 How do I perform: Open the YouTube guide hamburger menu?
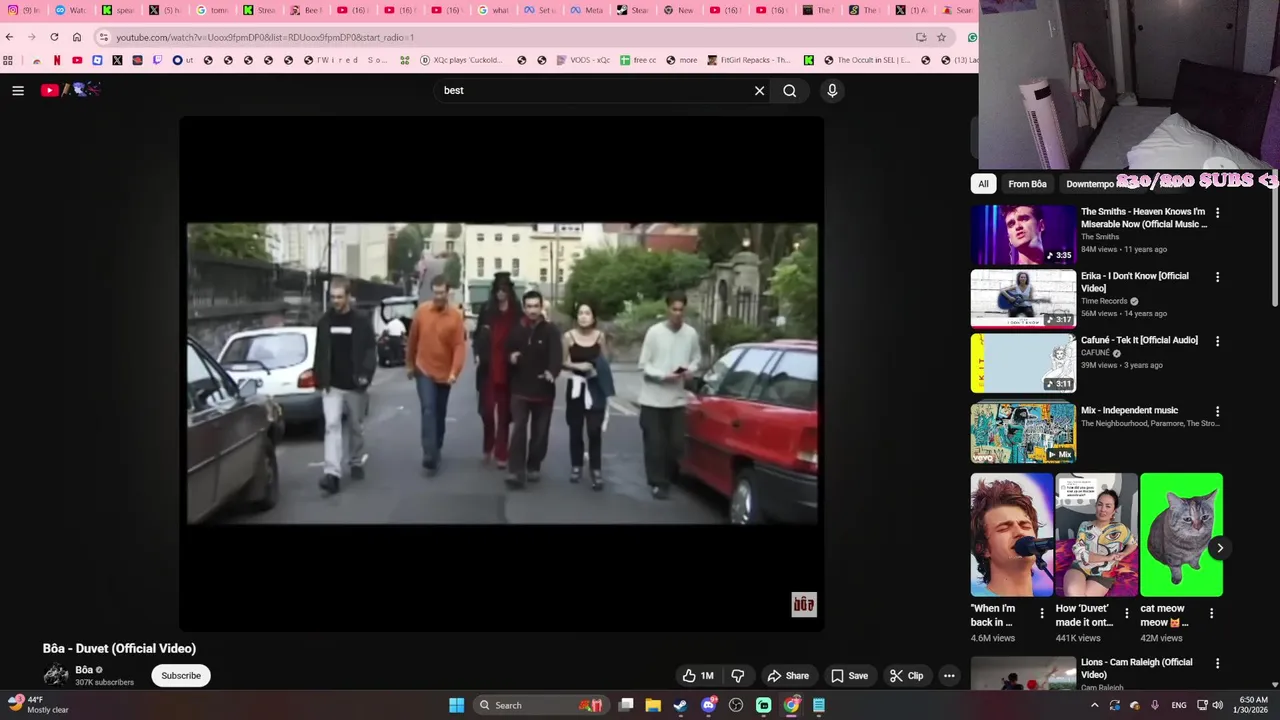[18, 90]
